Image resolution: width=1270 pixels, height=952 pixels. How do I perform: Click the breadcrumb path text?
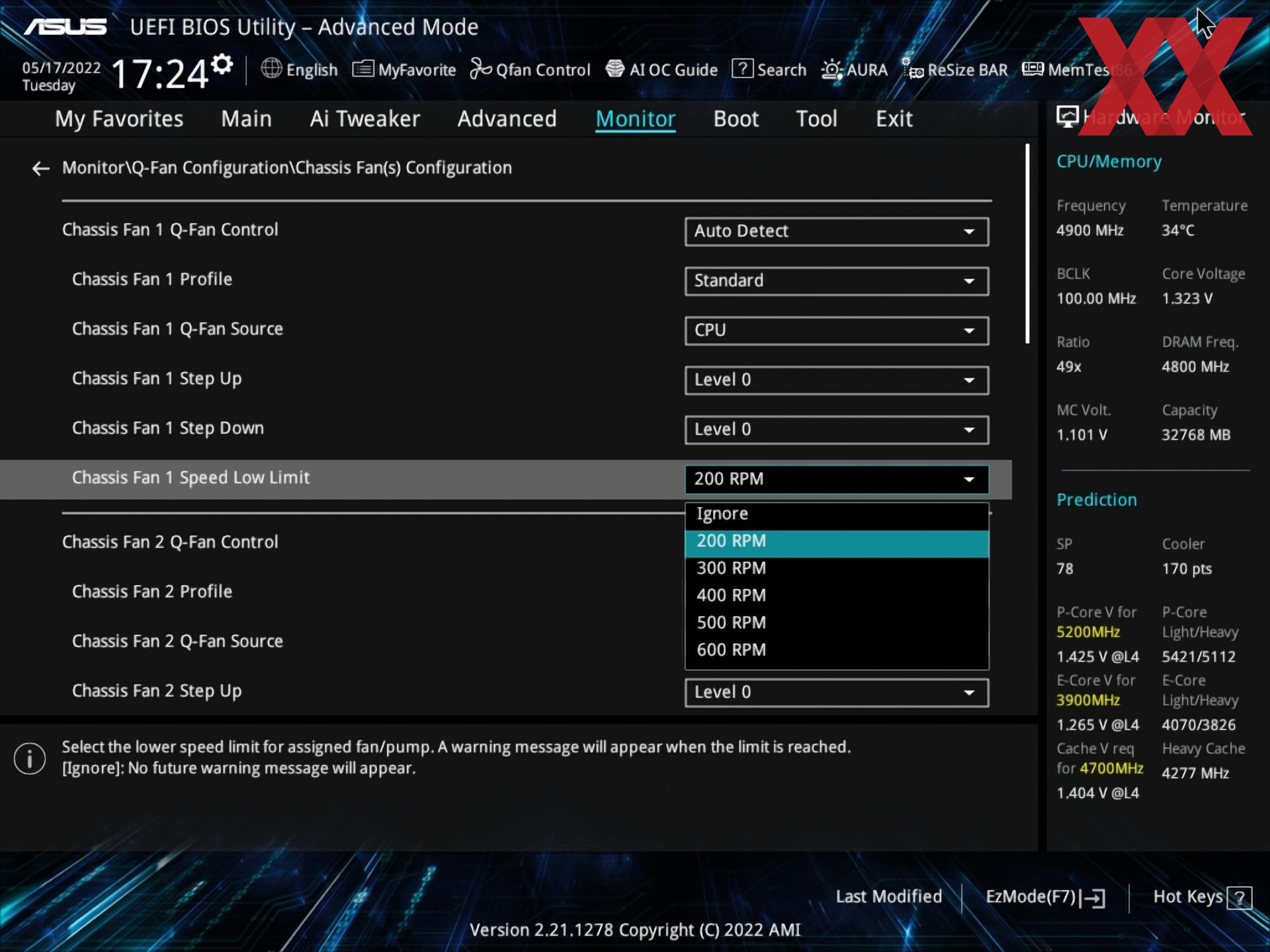286,168
